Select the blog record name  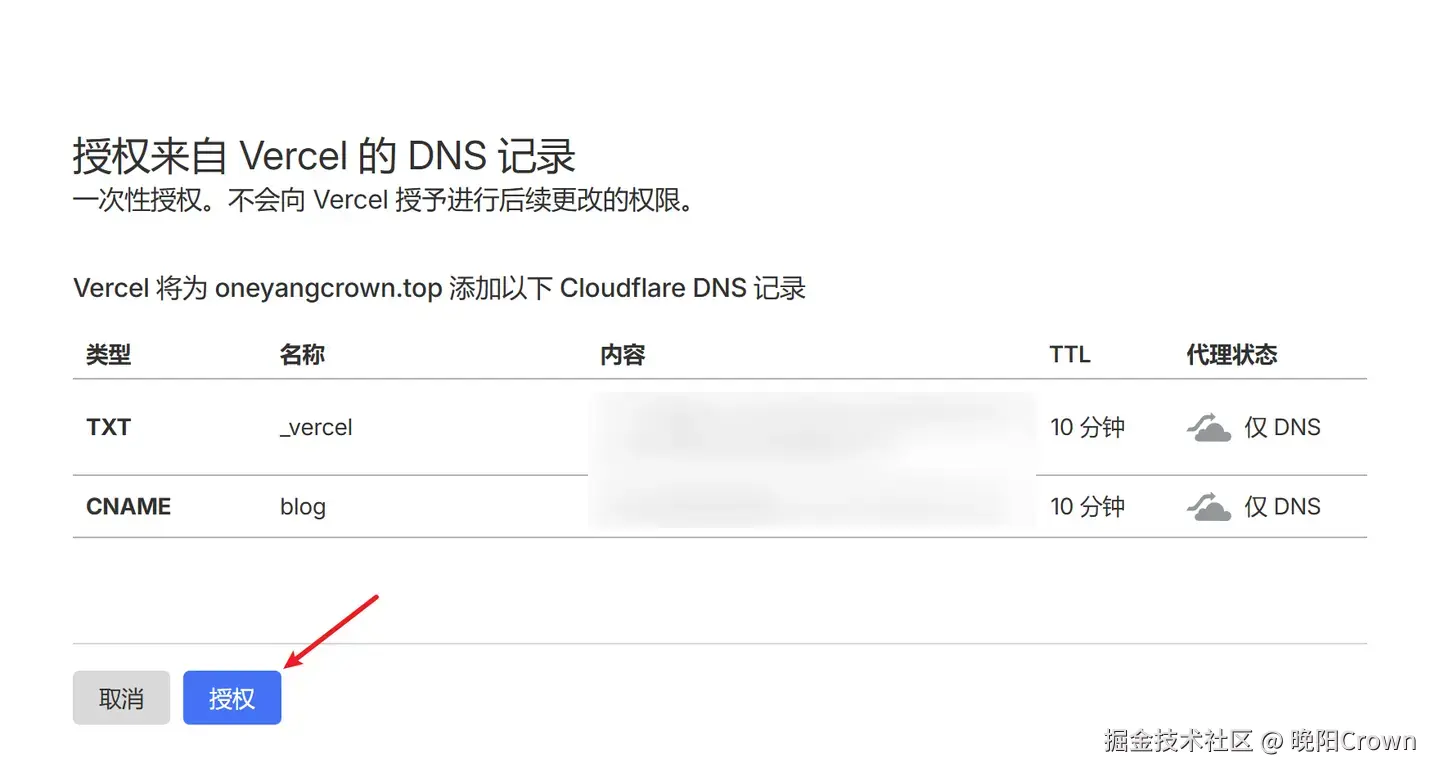coord(303,507)
